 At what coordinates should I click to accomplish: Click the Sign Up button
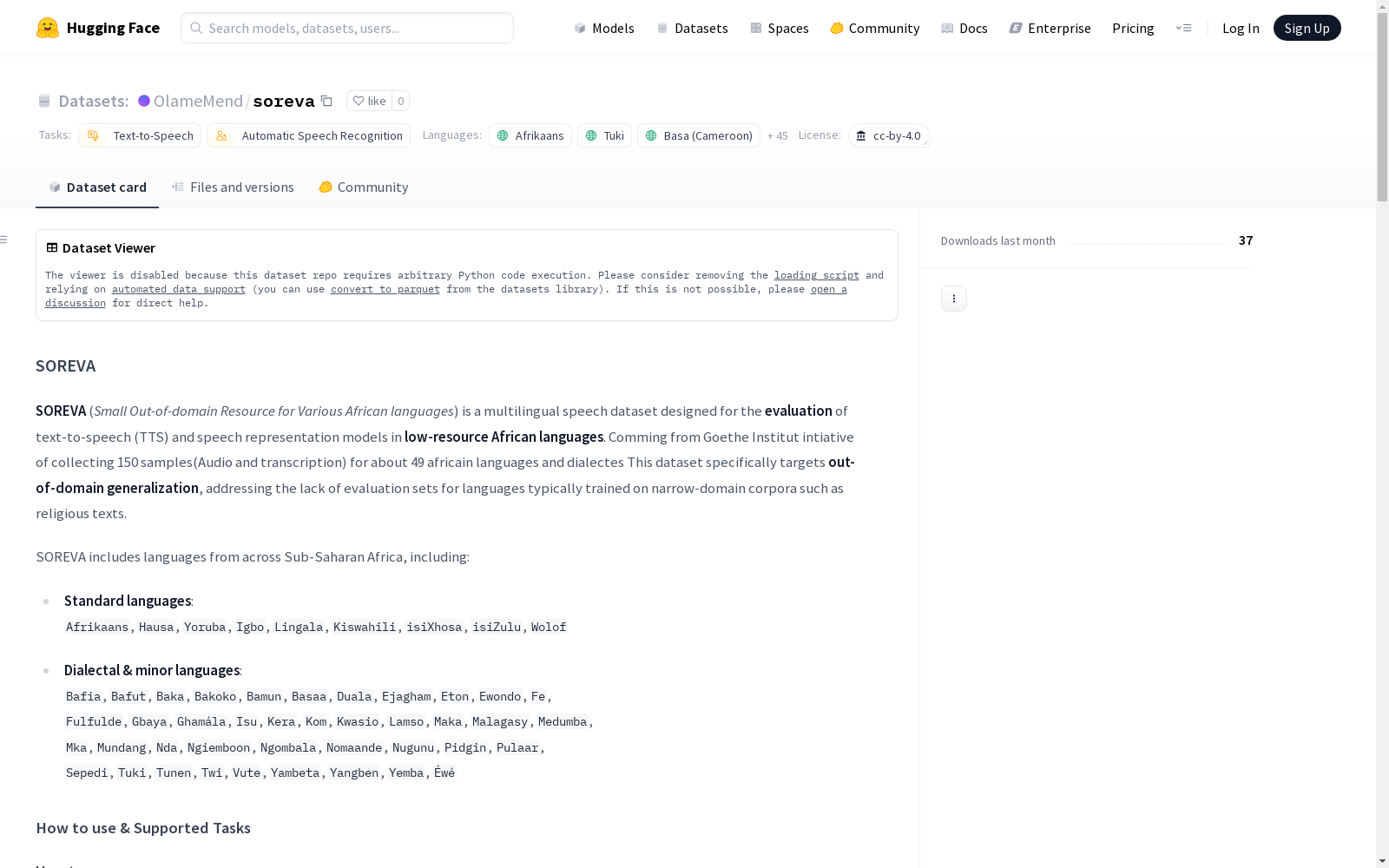coord(1307,28)
